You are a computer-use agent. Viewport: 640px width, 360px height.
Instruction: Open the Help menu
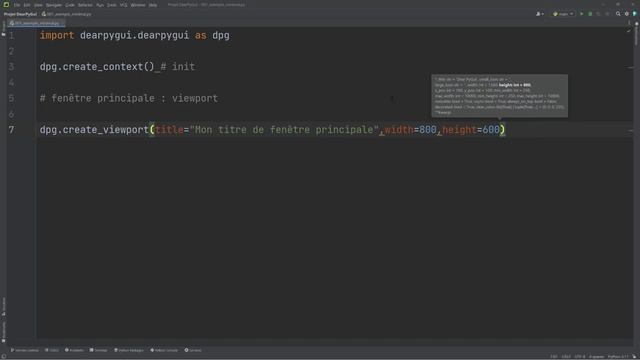(x=153, y=5)
